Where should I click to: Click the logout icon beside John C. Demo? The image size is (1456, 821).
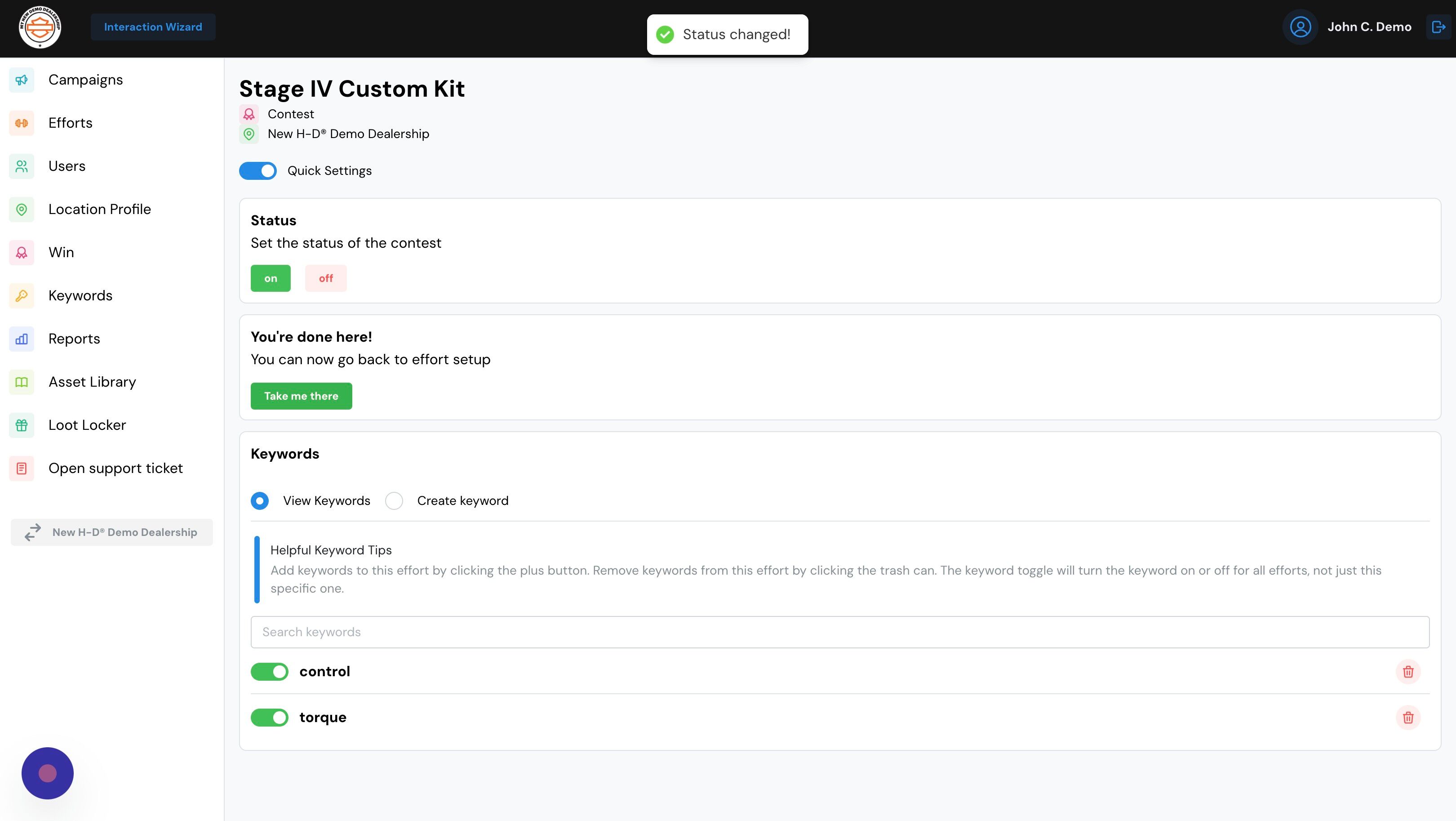click(1438, 27)
